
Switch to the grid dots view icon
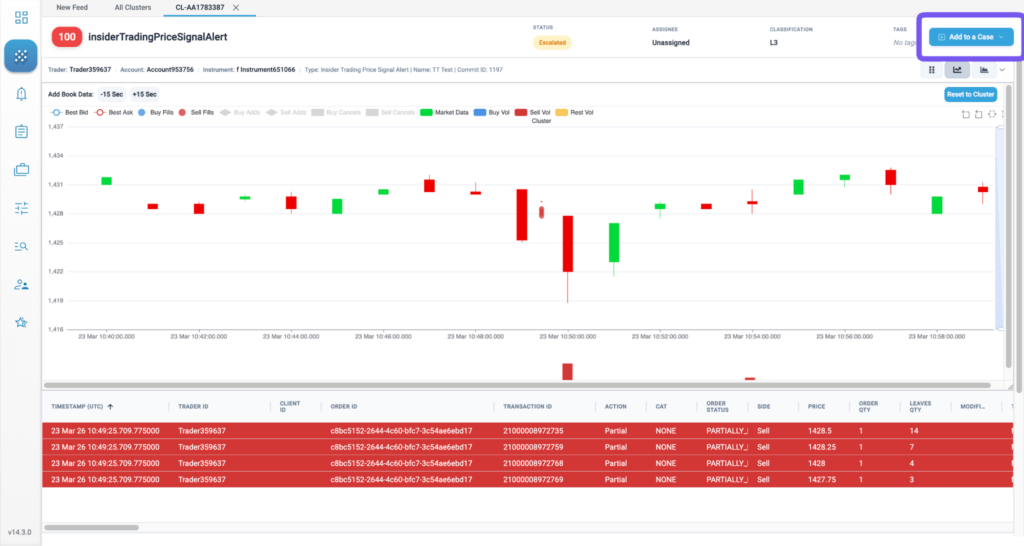tap(932, 70)
